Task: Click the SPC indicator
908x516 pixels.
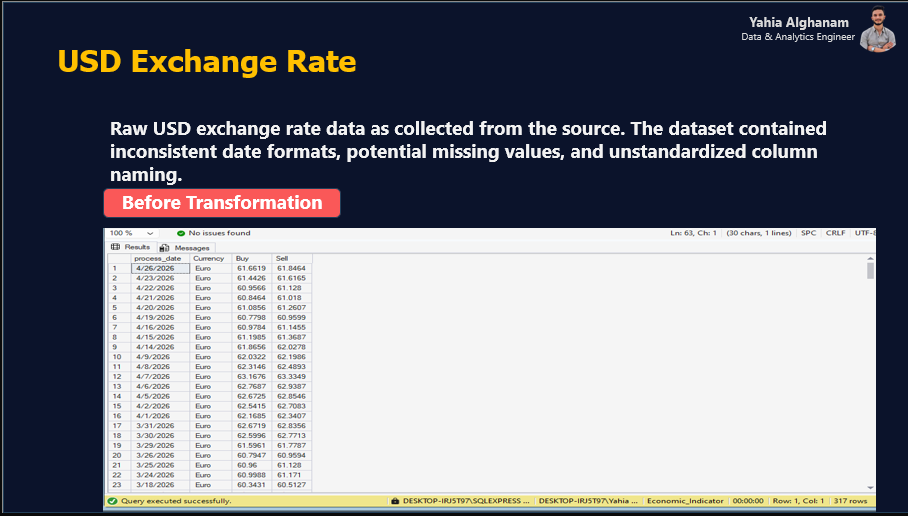Action: [808, 233]
